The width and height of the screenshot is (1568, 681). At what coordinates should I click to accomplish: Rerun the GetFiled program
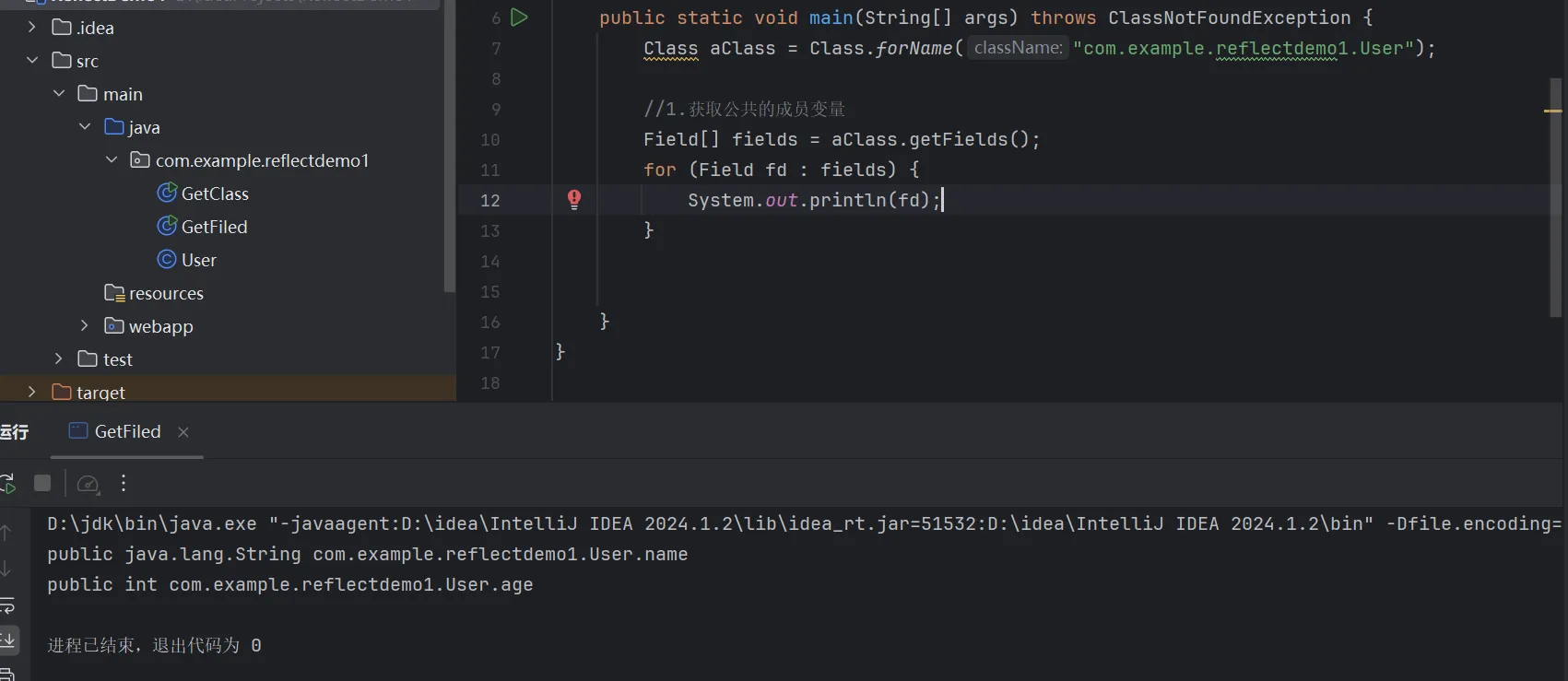7,484
